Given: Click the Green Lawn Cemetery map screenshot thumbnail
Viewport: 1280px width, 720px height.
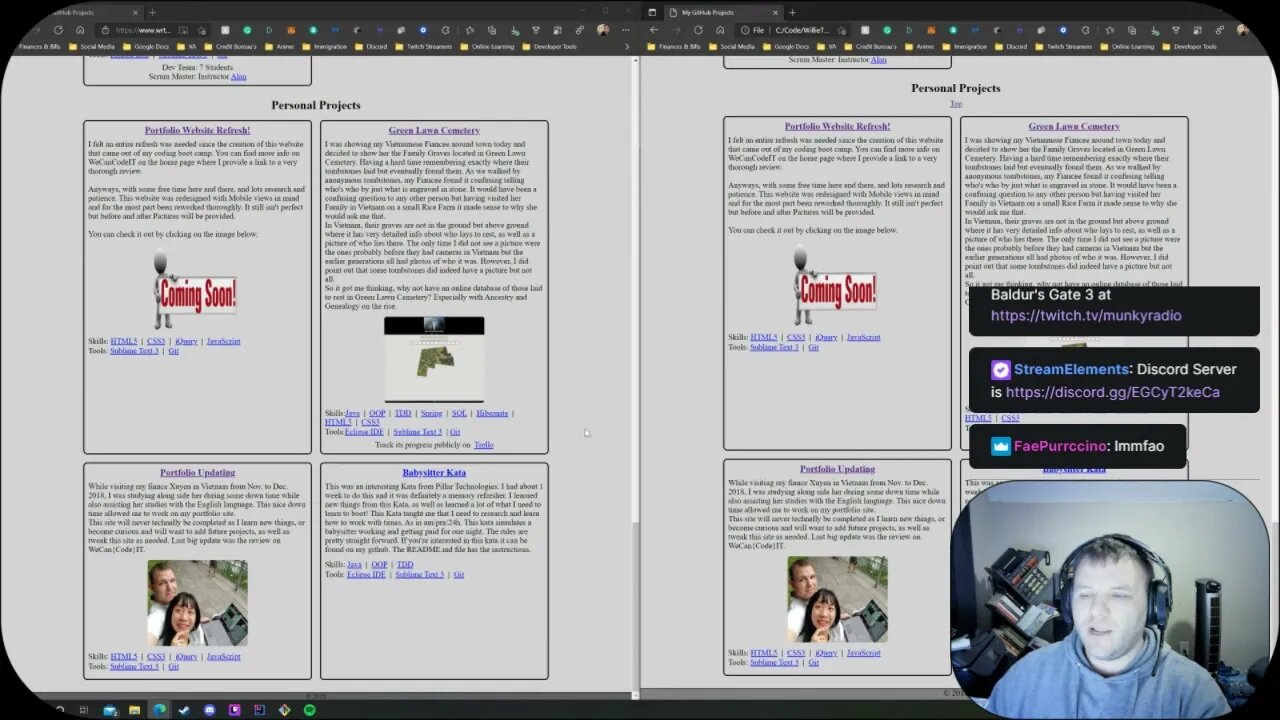Looking at the screenshot, I should click(434, 359).
